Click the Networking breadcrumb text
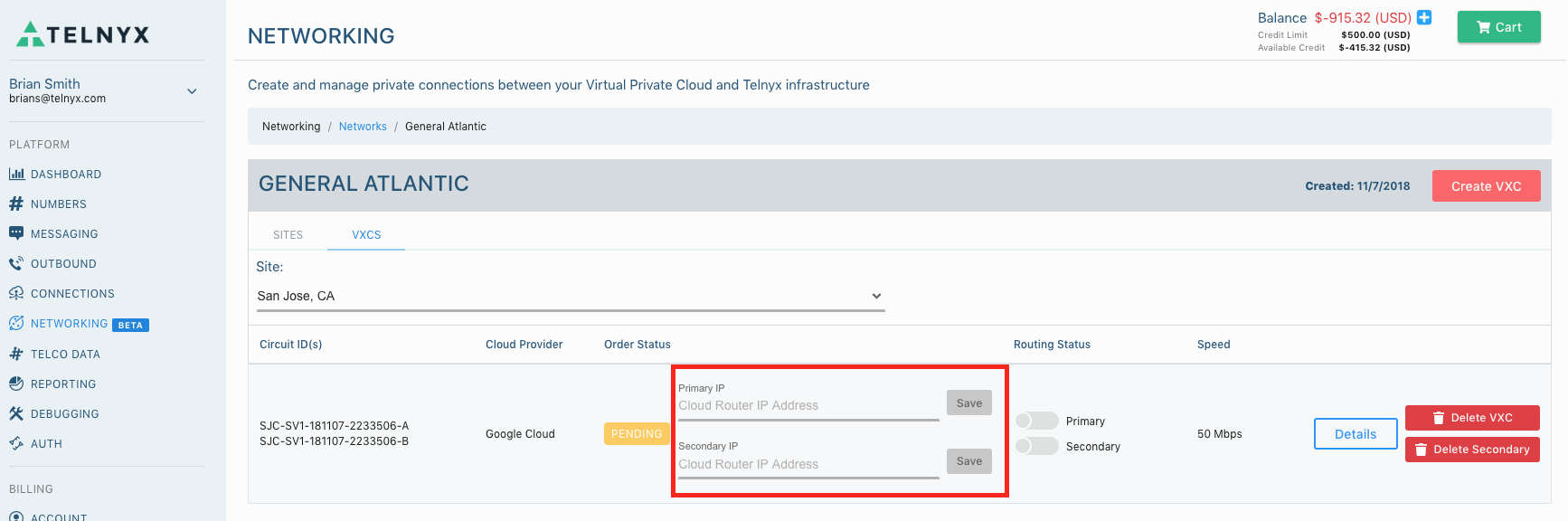Screen dimensions: 1568x521 click(291, 127)
